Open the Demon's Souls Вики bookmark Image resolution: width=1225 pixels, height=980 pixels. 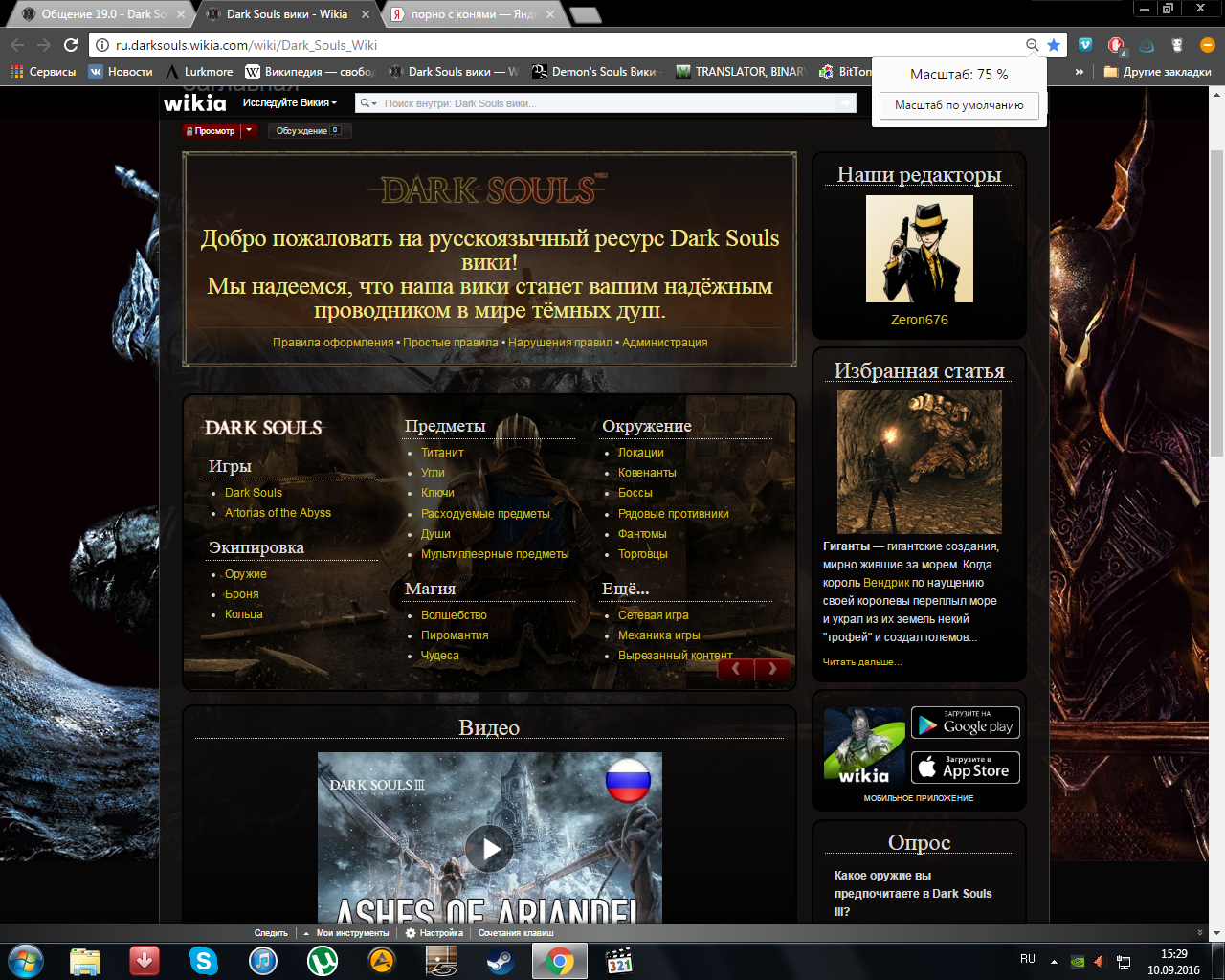point(595,72)
